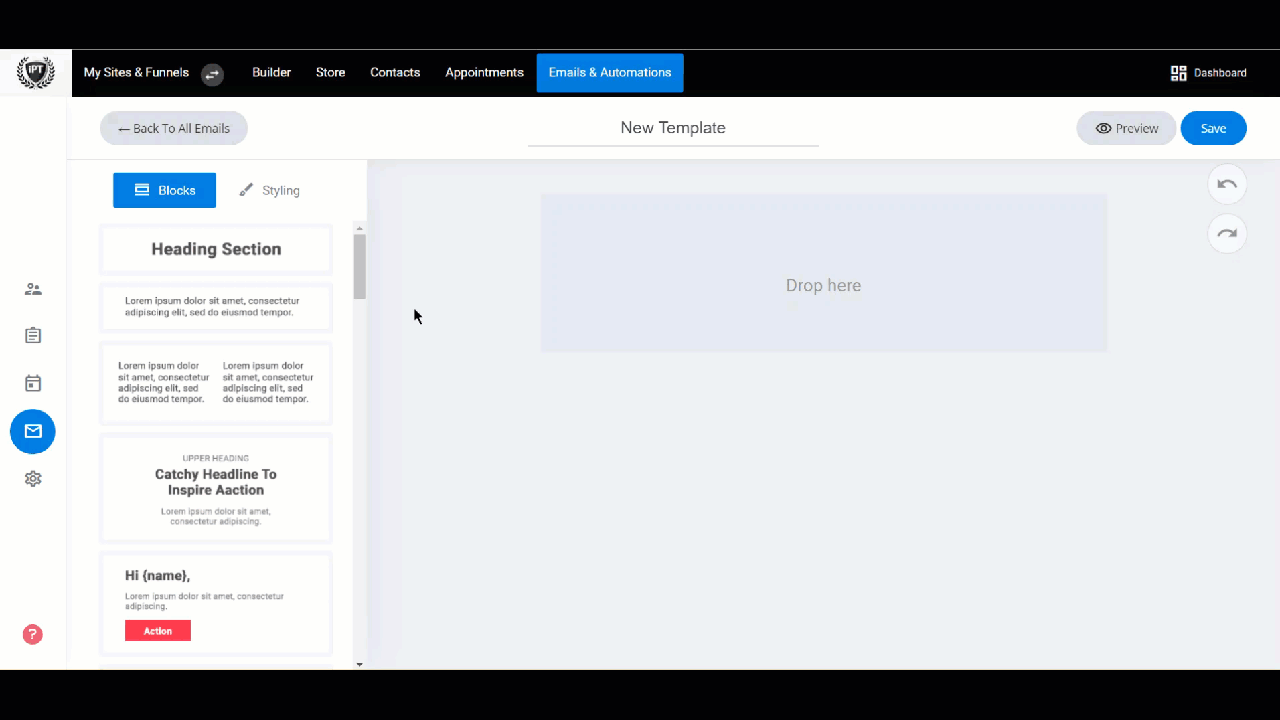Image resolution: width=1280 pixels, height=720 pixels.
Task: Navigate to the Appointments section
Action: (x=484, y=72)
